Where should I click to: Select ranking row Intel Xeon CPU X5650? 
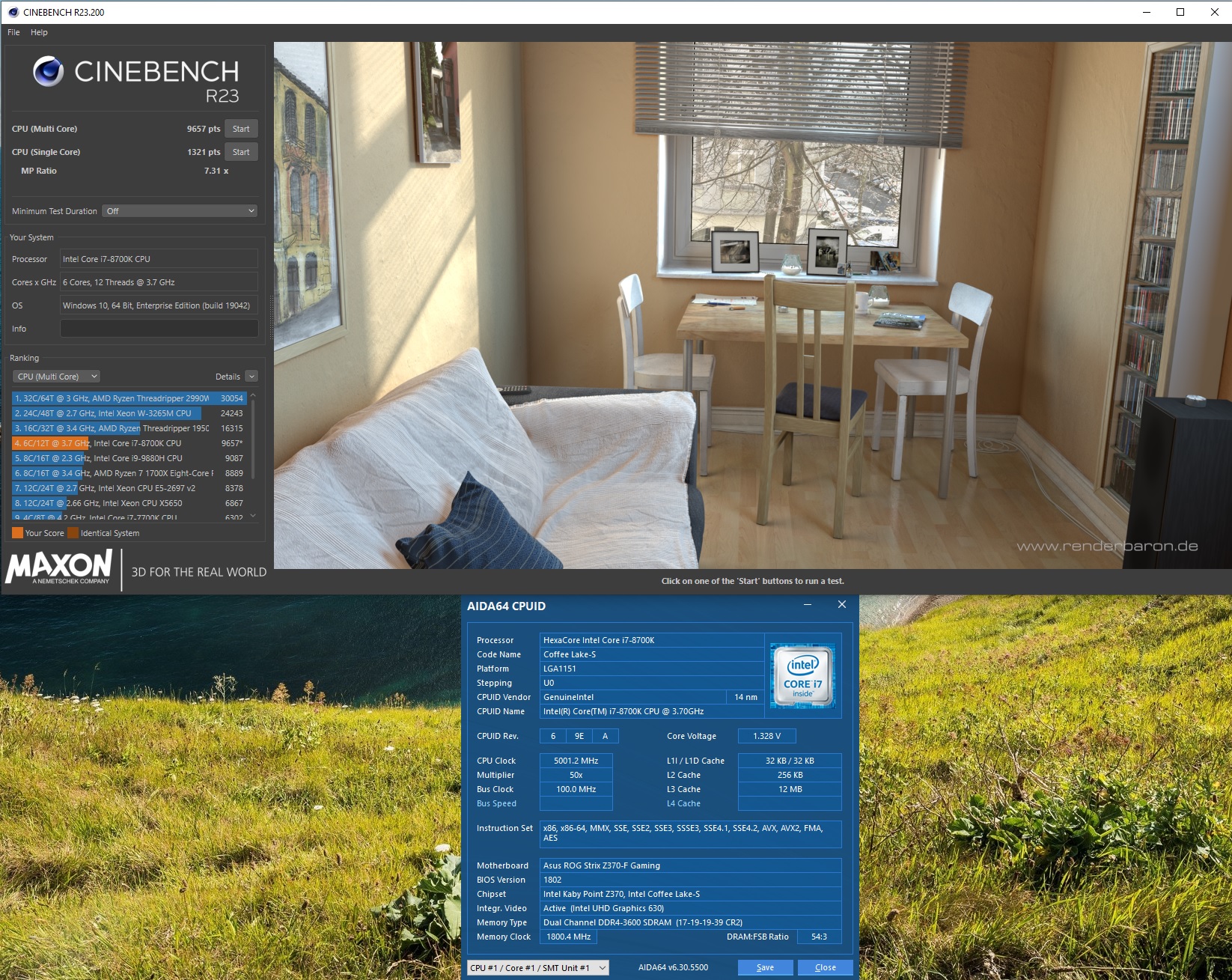click(129, 503)
